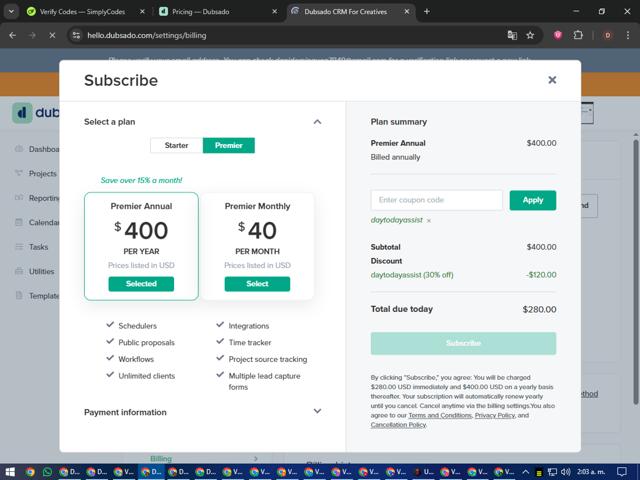Image resolution: width=640 pixels, height=480 pixels.
Task: Open the Privacy Policy link
Action: (495, 416)
